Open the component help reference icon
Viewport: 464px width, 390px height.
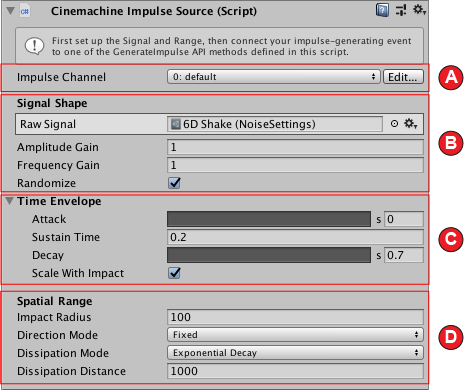click(x=382, y=10)
